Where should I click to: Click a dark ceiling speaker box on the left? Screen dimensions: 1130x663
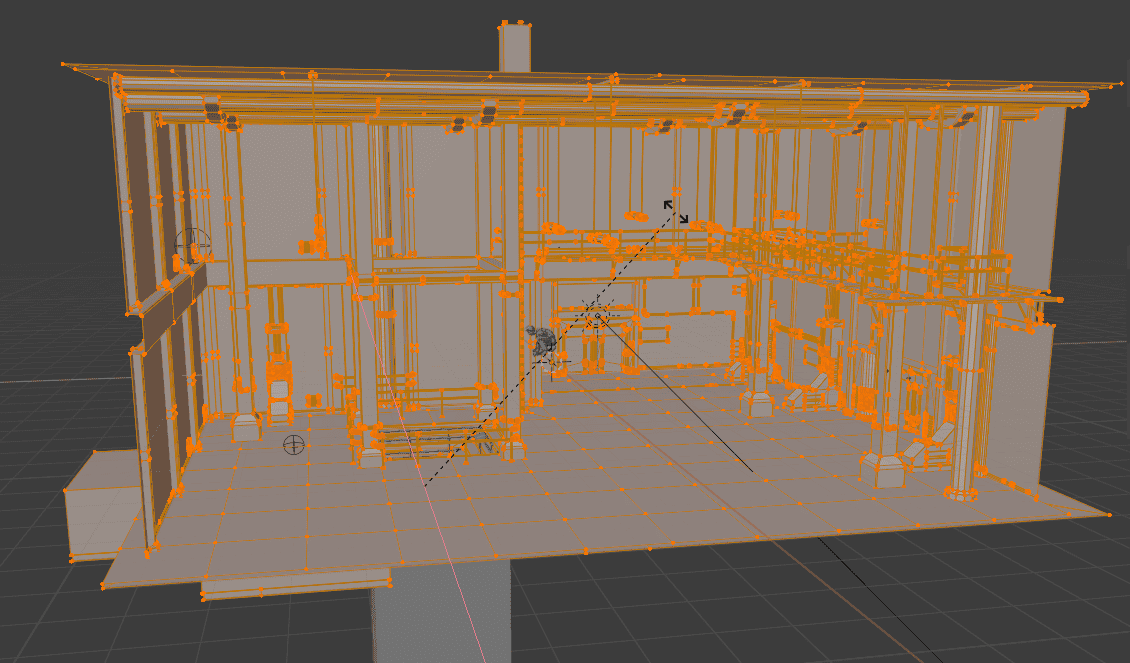(212, 110)
